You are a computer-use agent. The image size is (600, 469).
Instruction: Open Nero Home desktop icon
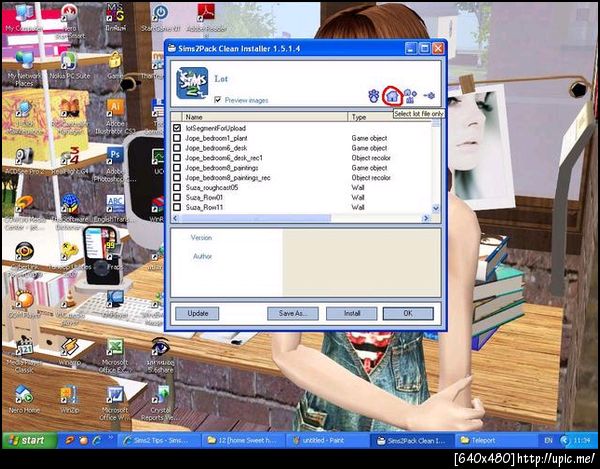point(24,400)
